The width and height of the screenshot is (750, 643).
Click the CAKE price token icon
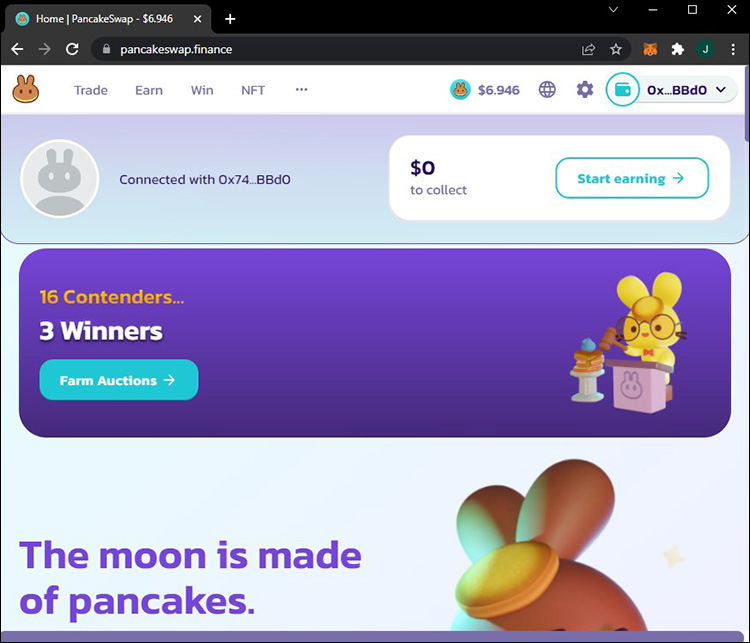460,89
